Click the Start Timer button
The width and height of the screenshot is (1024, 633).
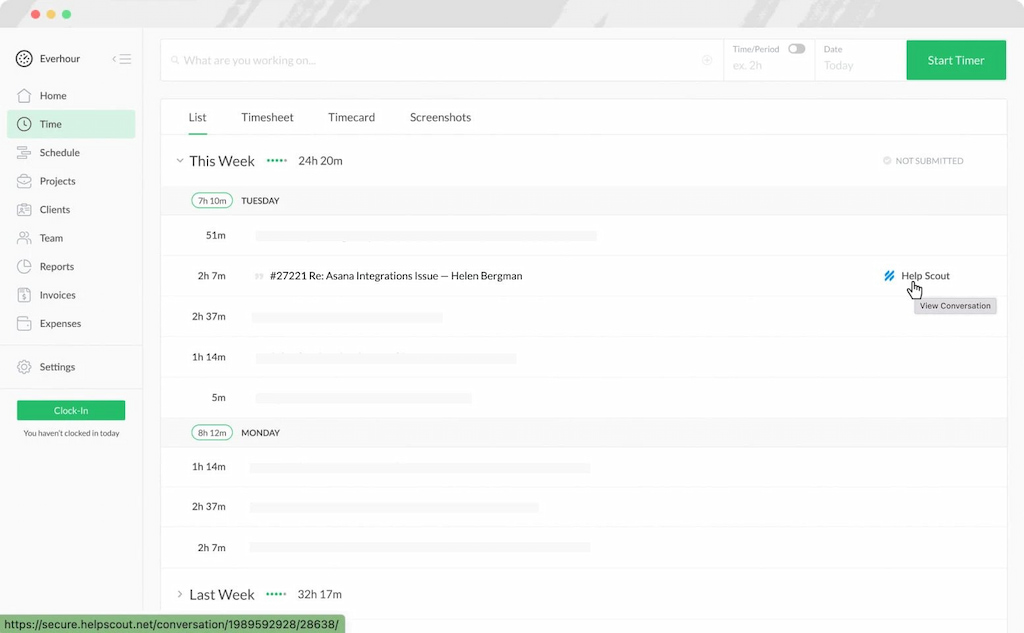point(955,60)
